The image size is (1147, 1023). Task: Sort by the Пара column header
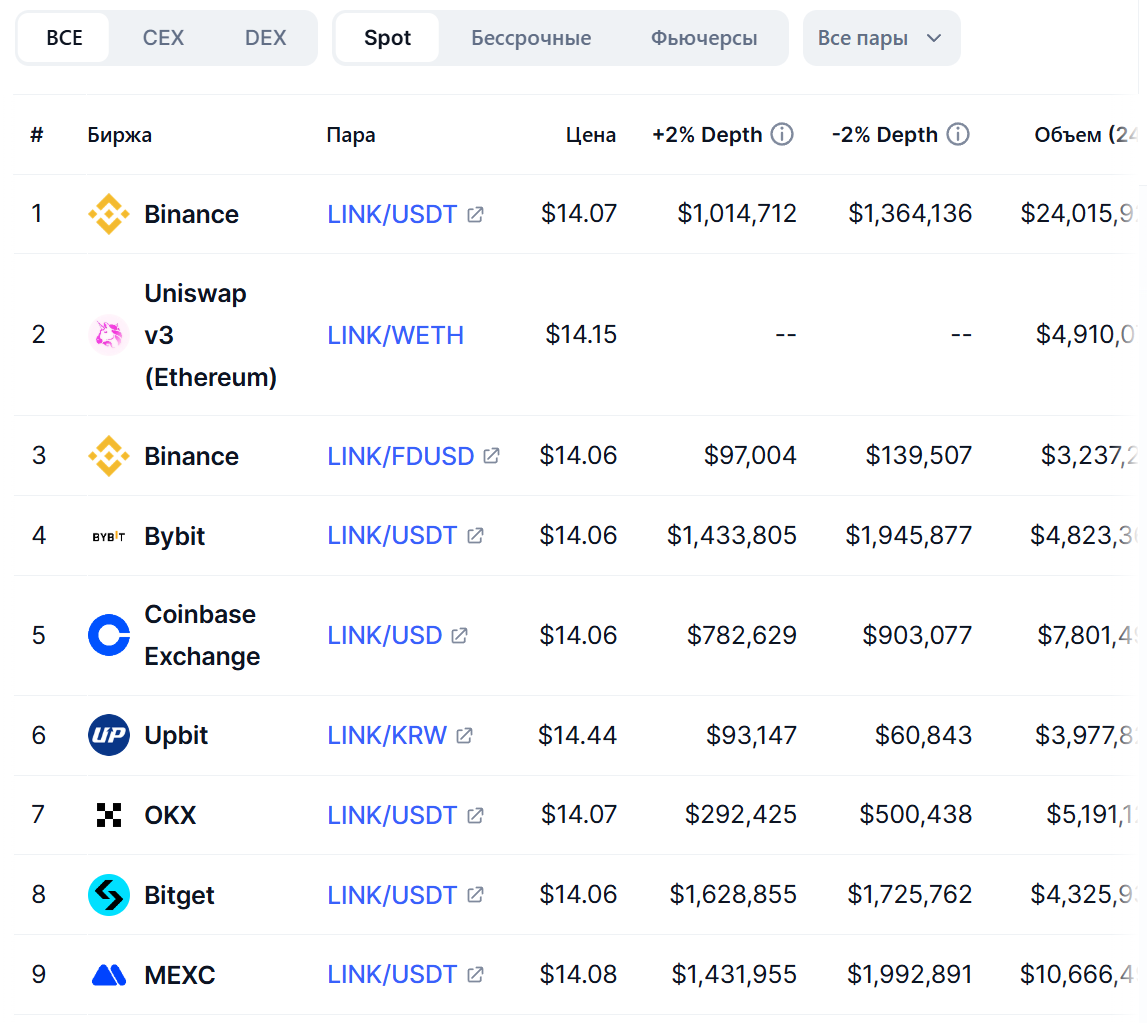[x=351, y=135]
